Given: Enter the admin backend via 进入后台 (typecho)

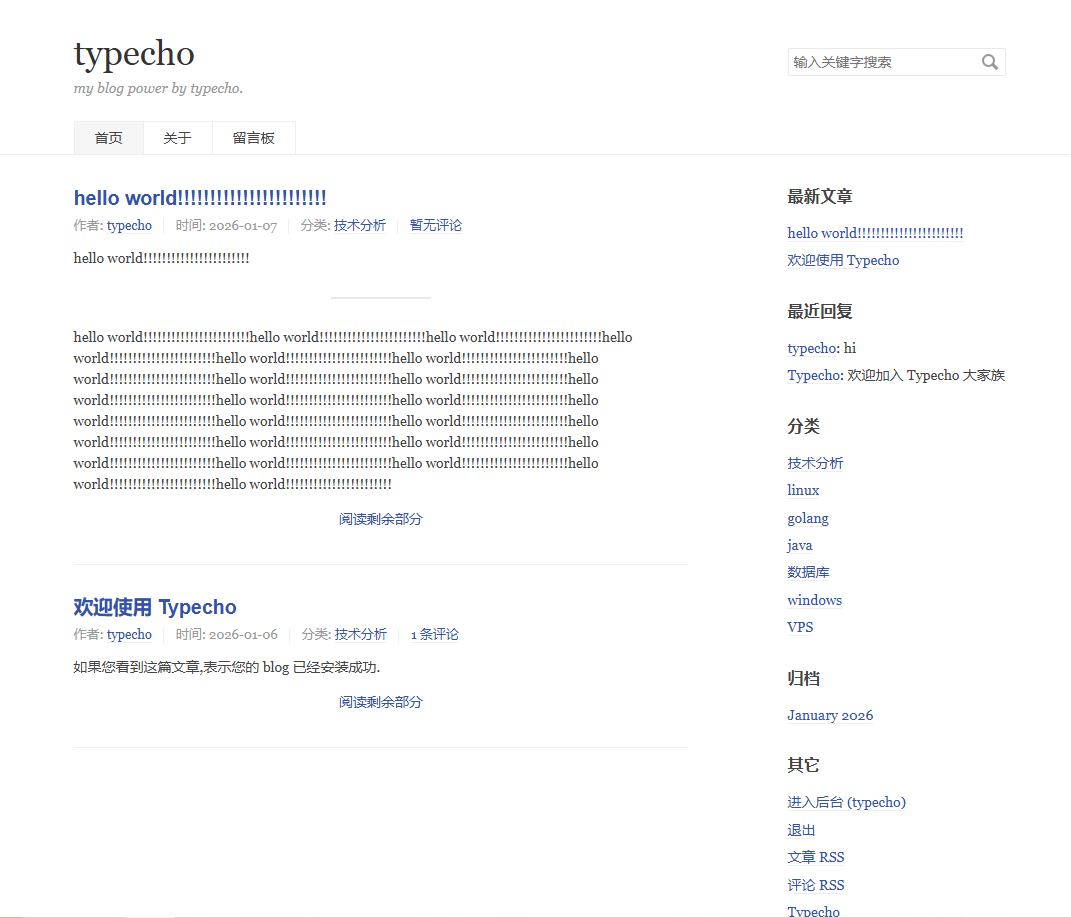Looking at the screenshot, I should (847, 802).
